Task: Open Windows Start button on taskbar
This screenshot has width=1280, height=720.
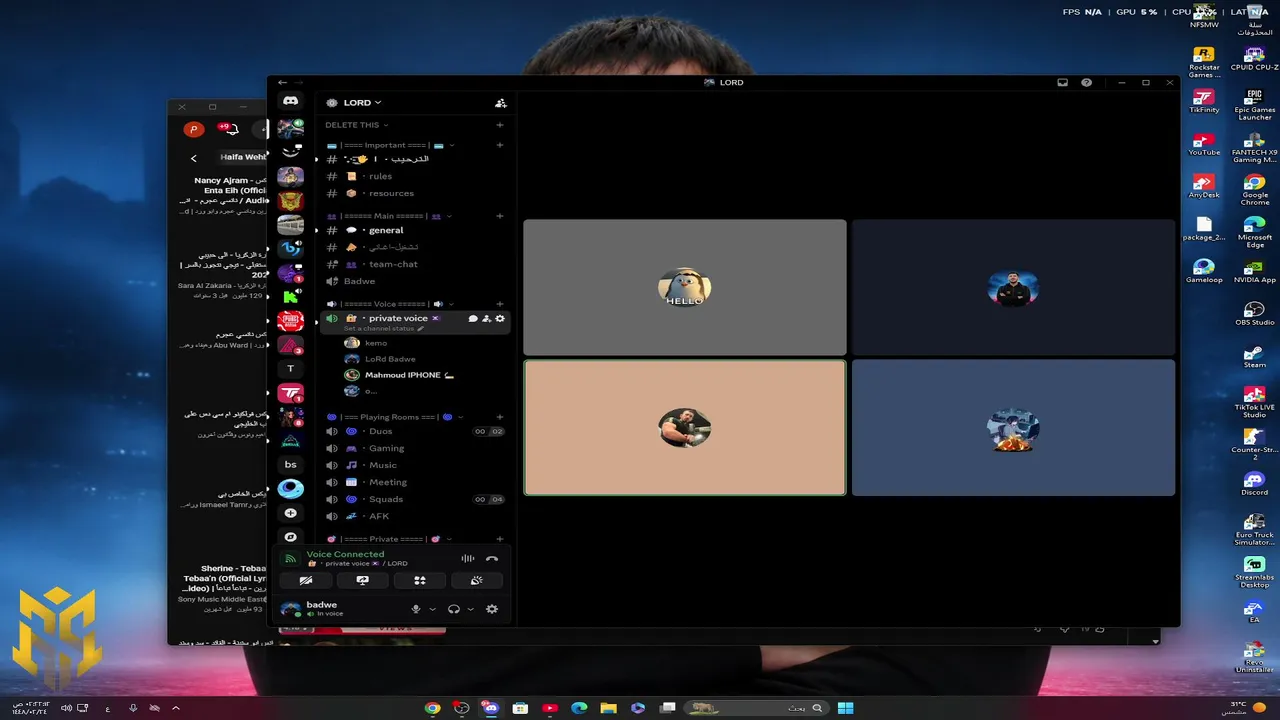Action: point(845,708)
